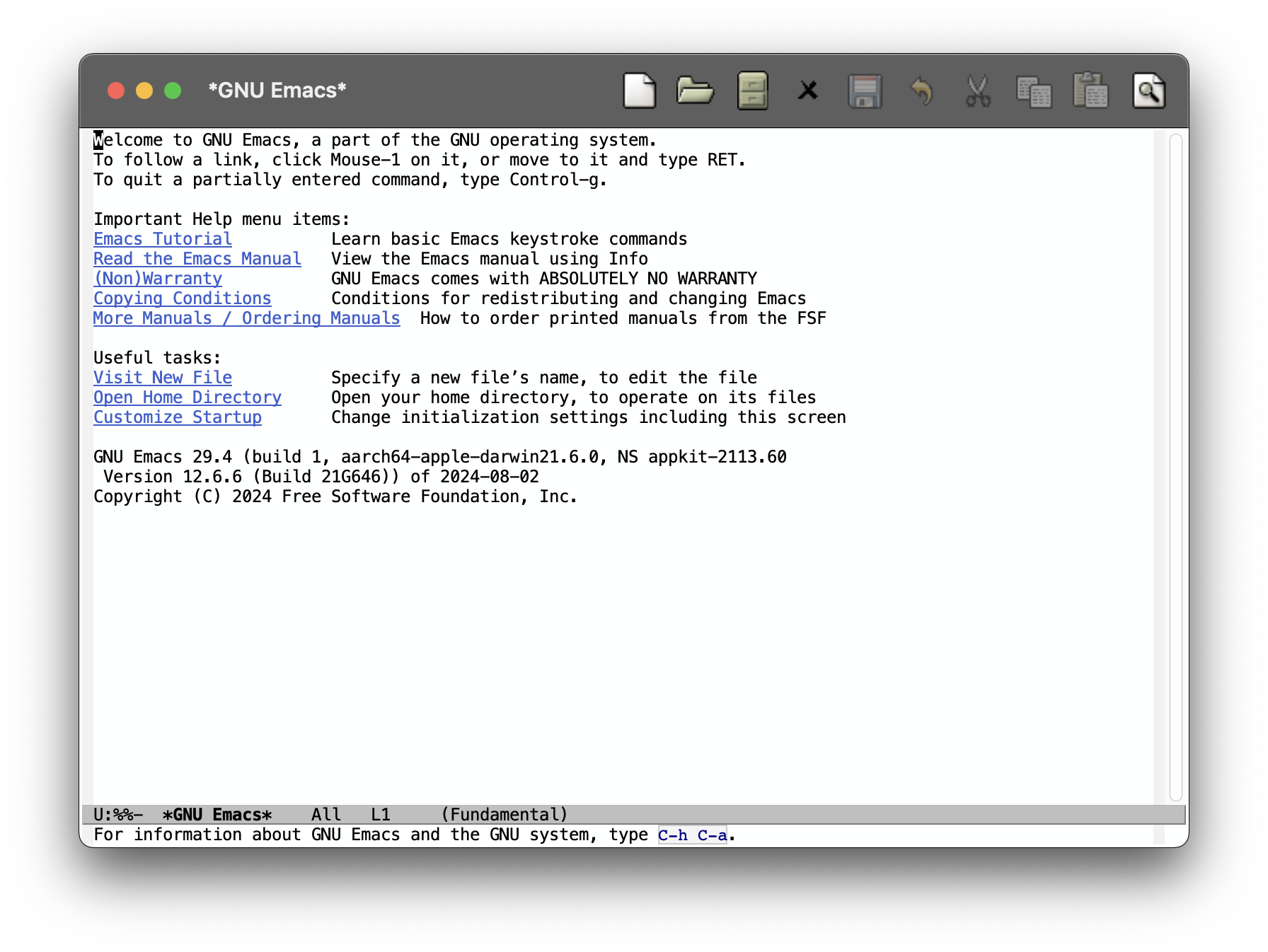Click the Cut scissors icon
The height and width of the screenshot is (952, 1268).
click(978, 91)
